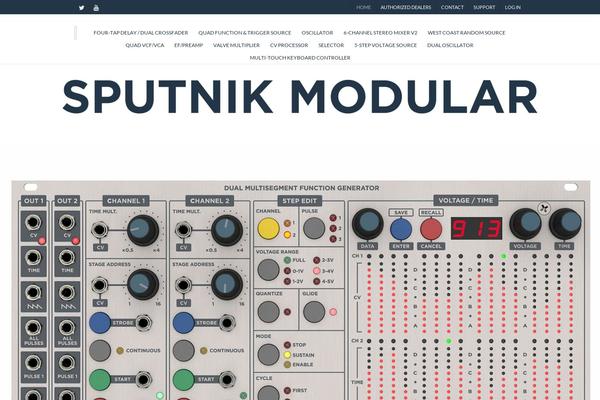Click the SPUTNIK MODULAR site title

click(x=300, y=96)
